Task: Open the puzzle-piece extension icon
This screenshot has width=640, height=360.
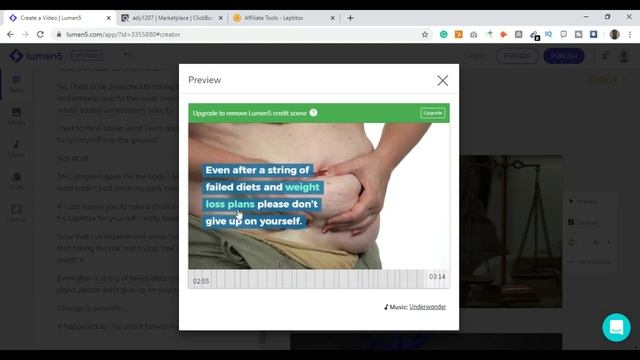Action: [x=504, y=35]
